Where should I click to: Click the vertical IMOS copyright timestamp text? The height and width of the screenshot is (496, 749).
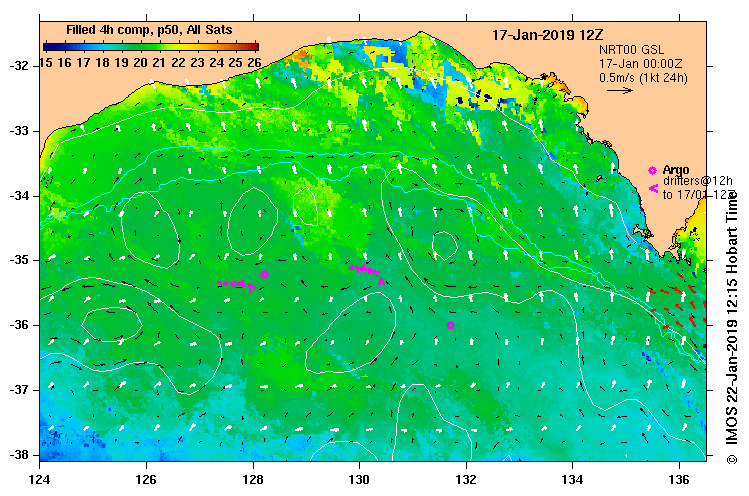pos(731,327)
